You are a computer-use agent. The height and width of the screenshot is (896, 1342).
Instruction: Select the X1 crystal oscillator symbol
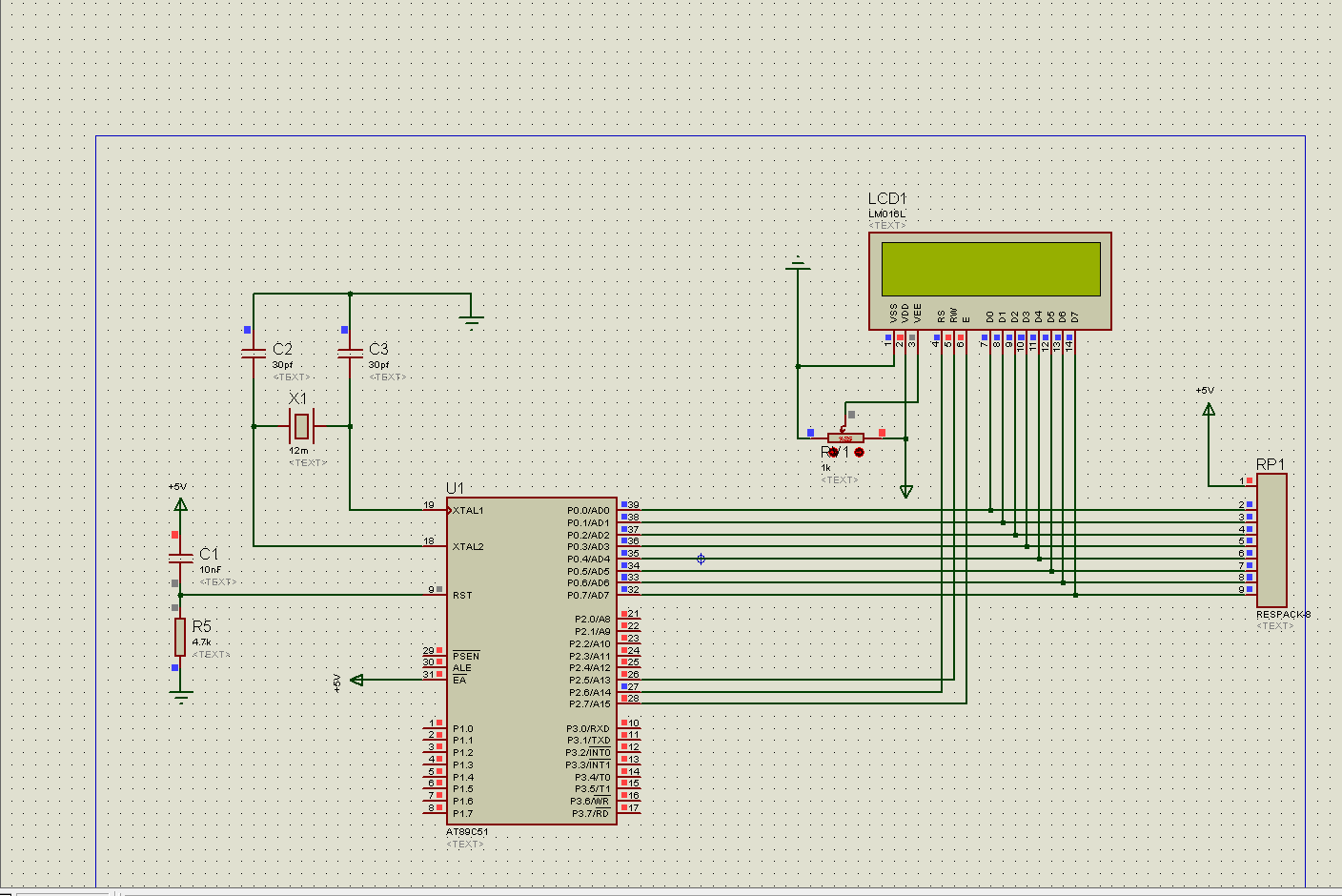coord(301,425)
